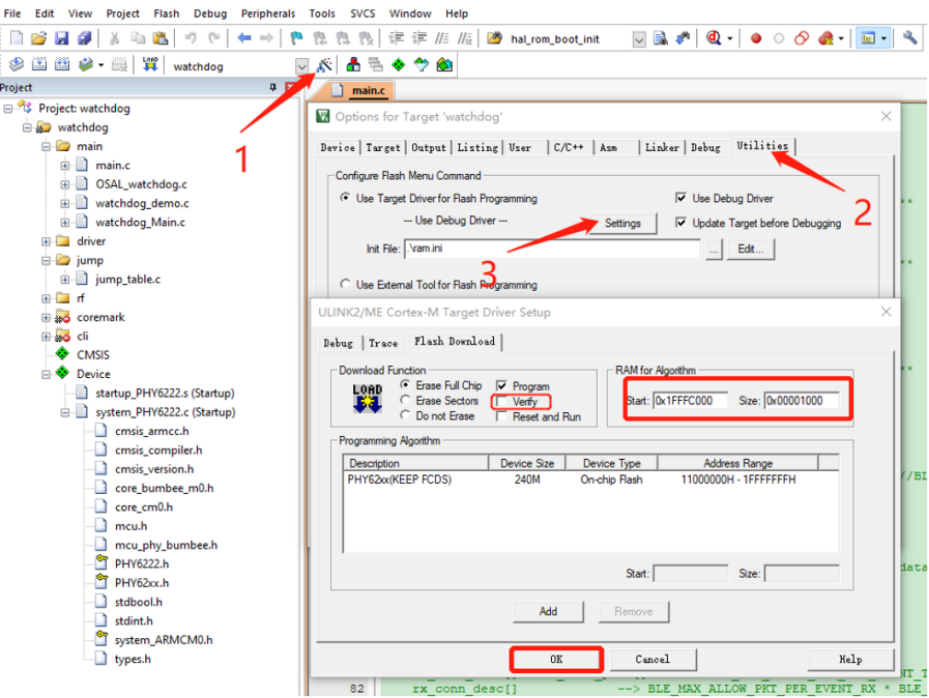Expand the rf folder
The height and width of the screenshot is (698, 929).
[x=46, y=298]
